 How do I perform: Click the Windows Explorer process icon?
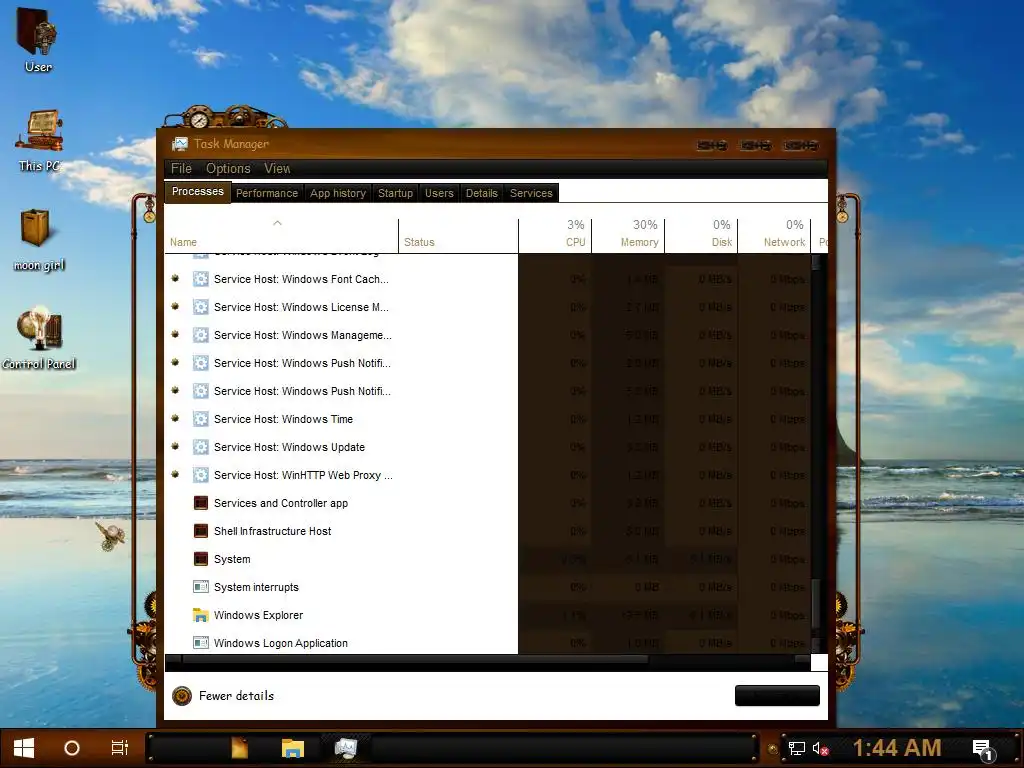[200, 615]
